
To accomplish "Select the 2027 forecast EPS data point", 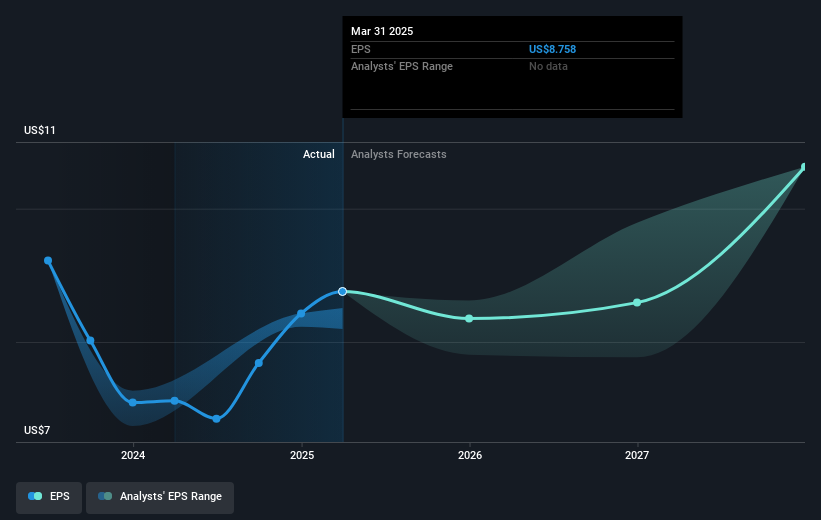I will point(637,303).
